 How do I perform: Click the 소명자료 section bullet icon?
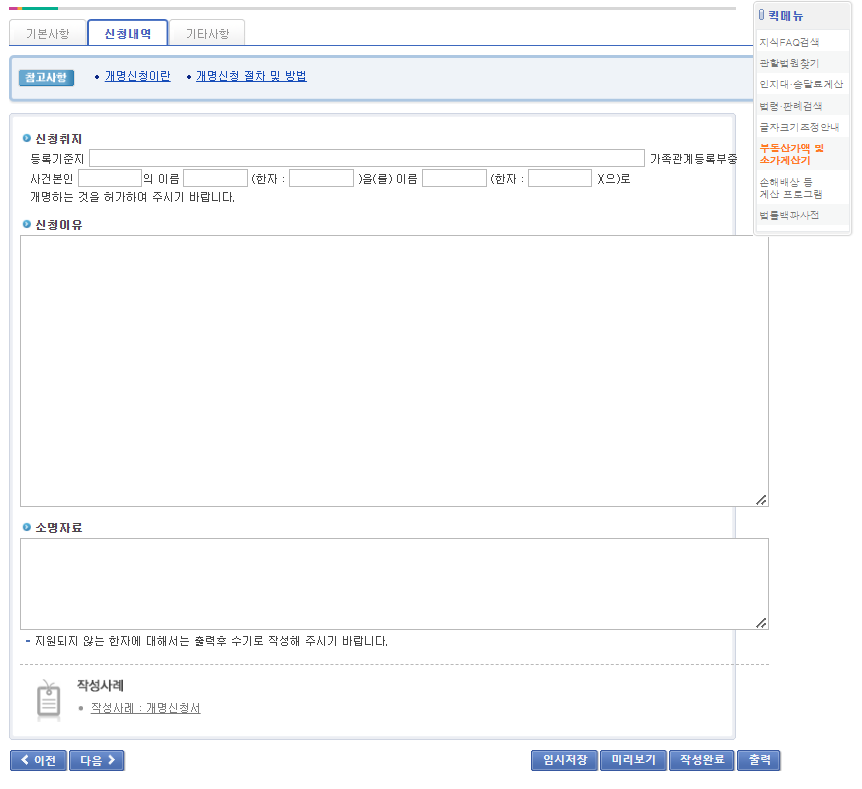[x=26, y=527]
